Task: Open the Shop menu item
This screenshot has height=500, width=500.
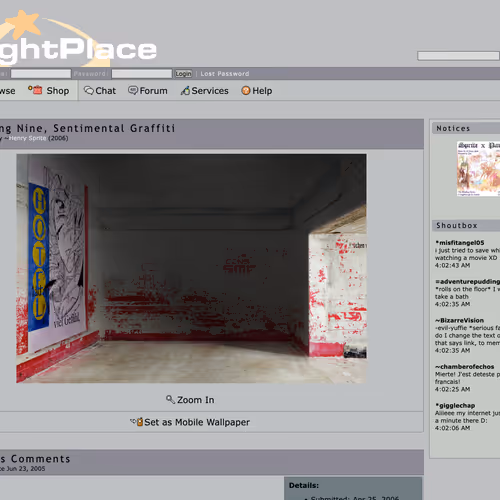Action: click(58, 91)
